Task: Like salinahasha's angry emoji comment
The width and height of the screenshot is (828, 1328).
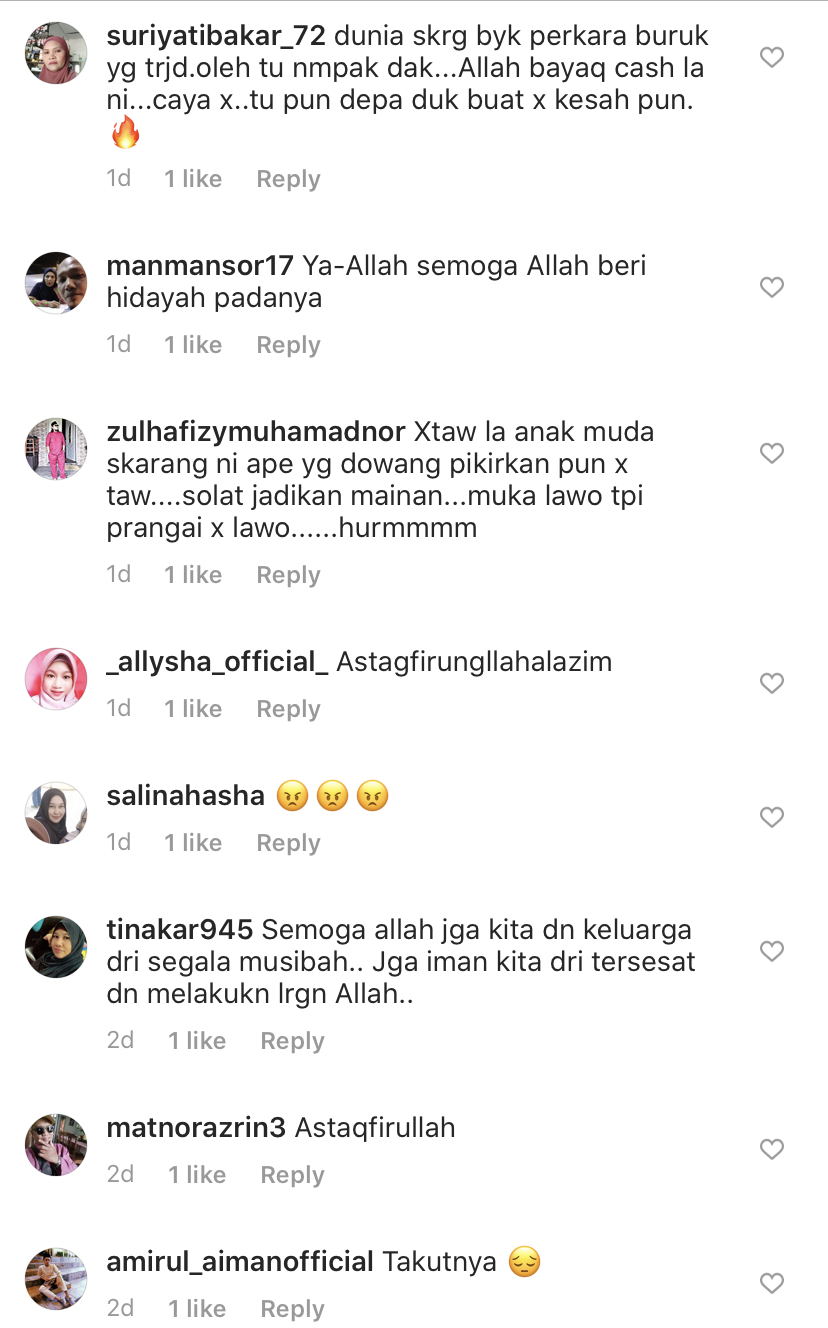Action: click(771, 818)
